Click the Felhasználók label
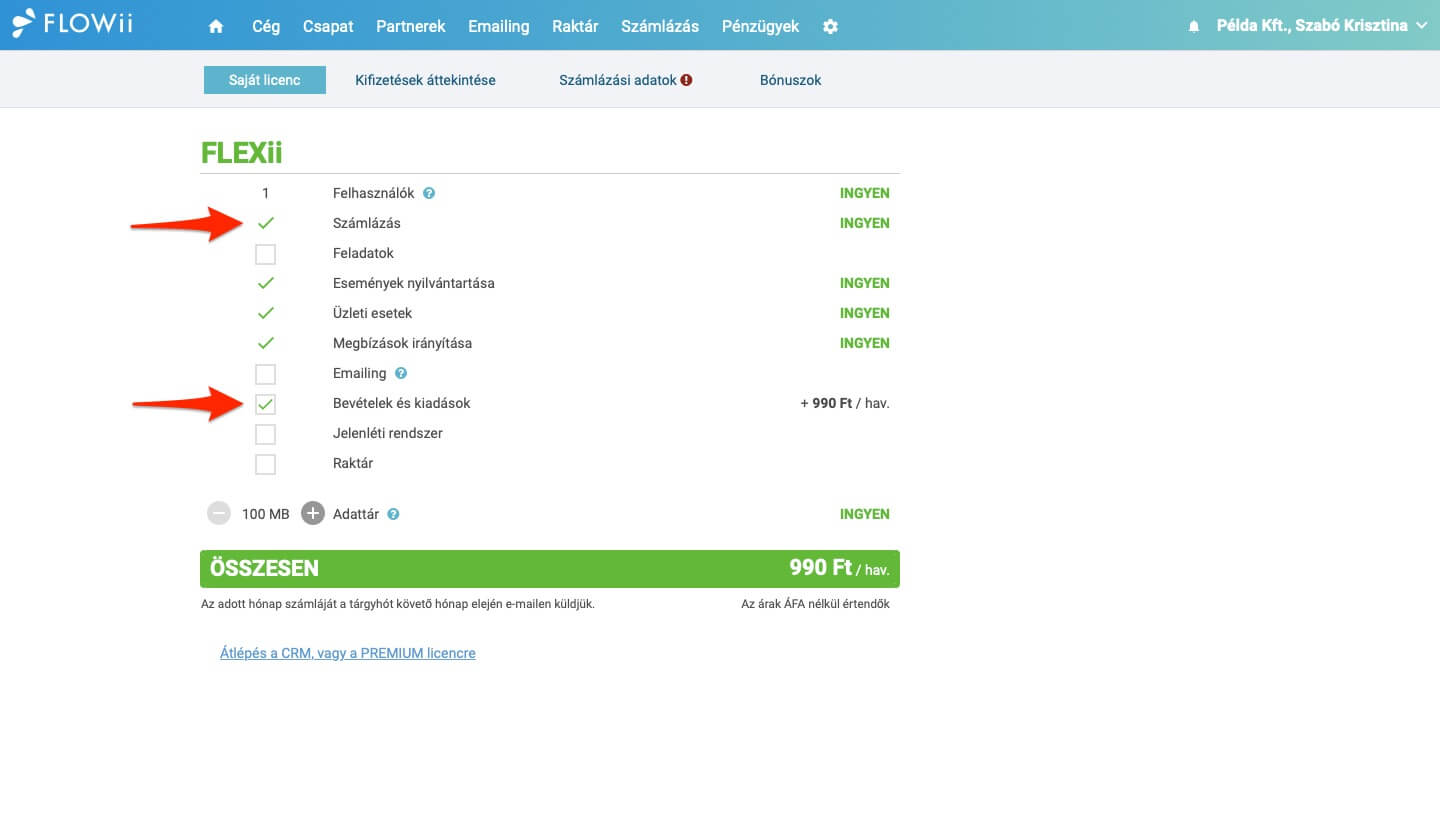Image resolution: width=1440 pixels, height=835 pixels. coord(374,193)
